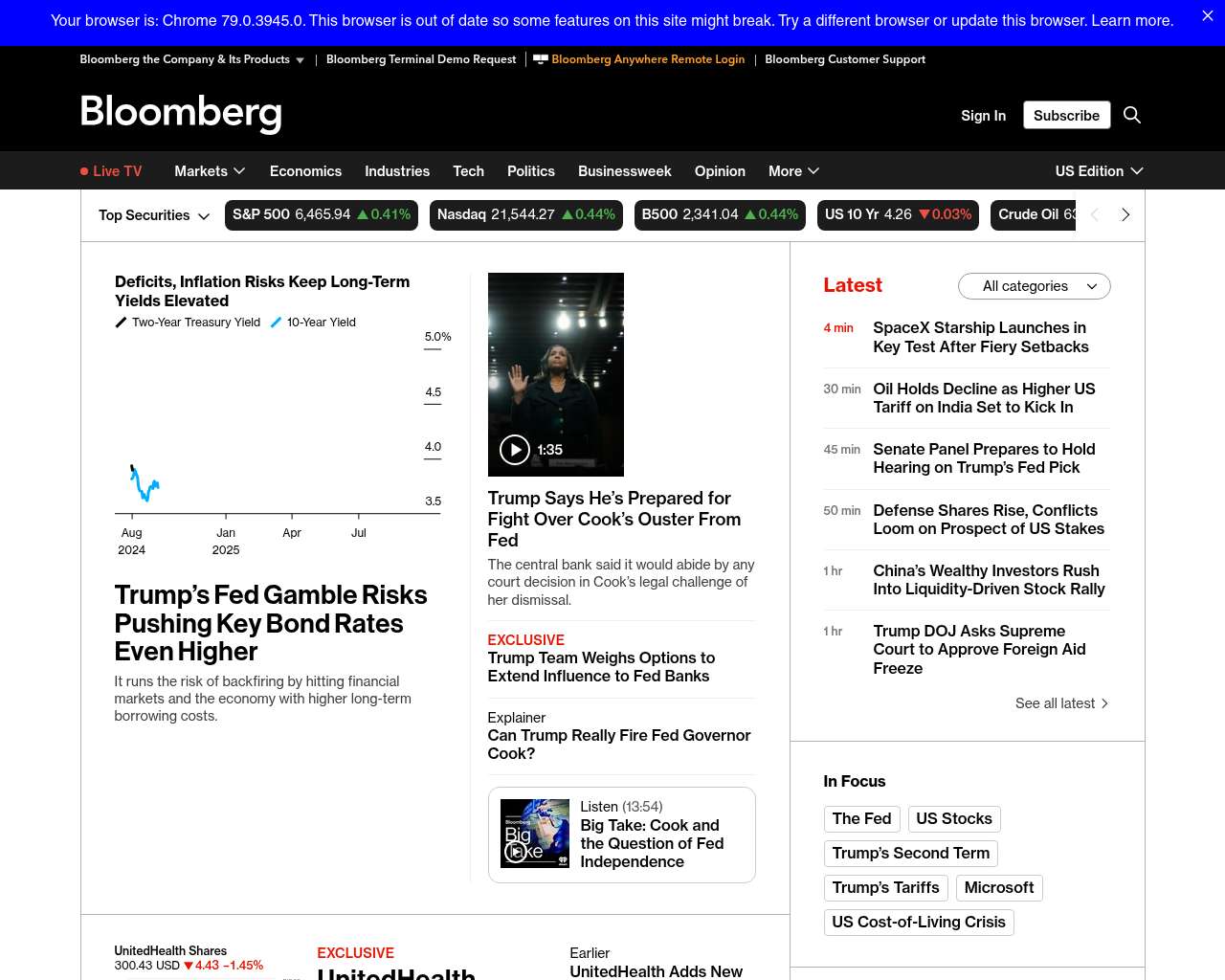The width and height of the screenshot is (1225, 980).
Task: Select the S&P 500 ticker chip
Action: pyautogui.click(x=322, y=215)
